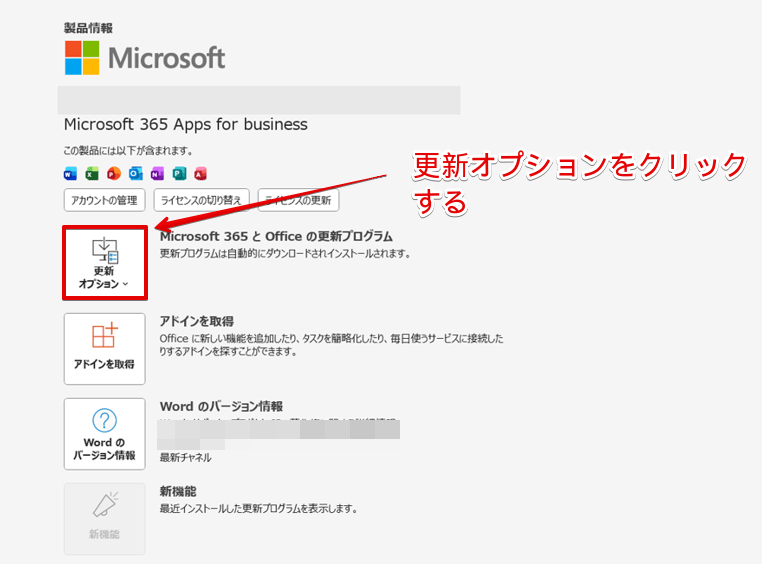The width and height of the screenshot is (762, 564).
Task: Click the PowerPoint app icon
Action: coord(114,173)
